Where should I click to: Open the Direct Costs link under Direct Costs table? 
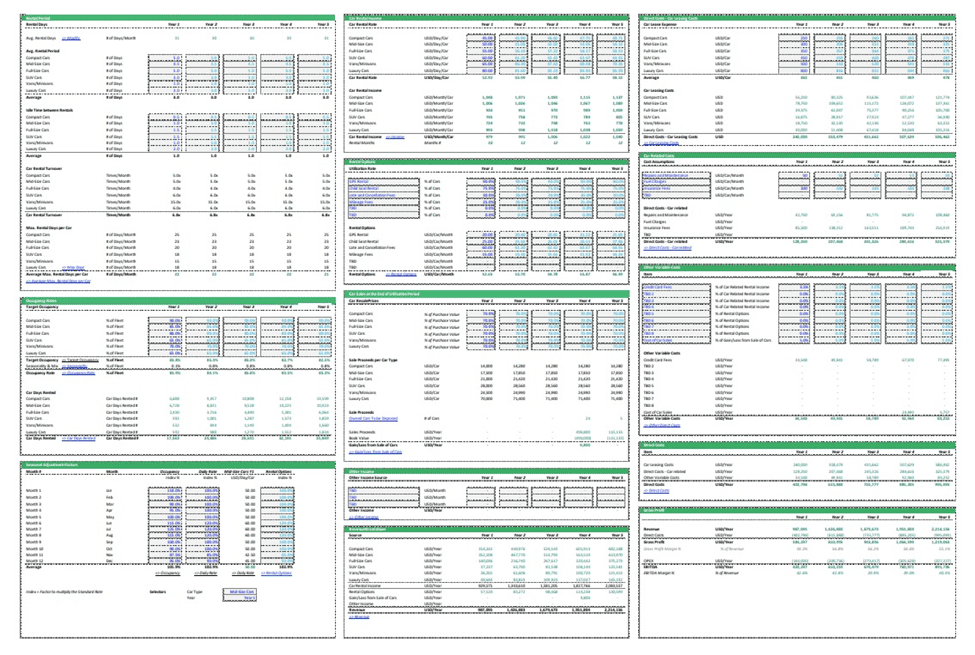(x=656, y=491)
